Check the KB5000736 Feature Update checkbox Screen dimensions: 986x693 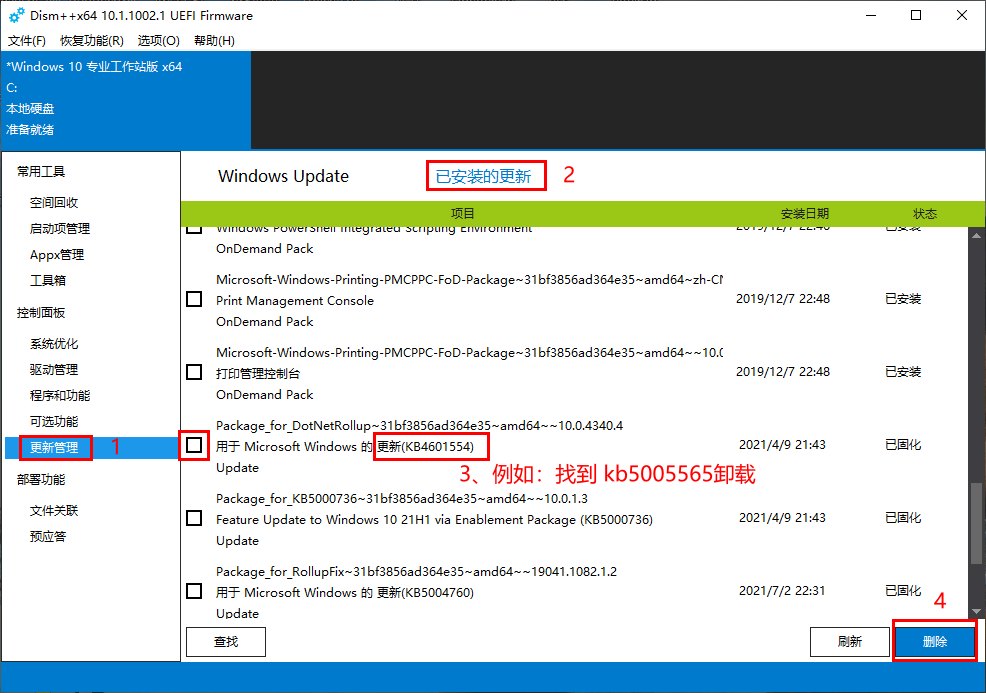click(194, 518)
